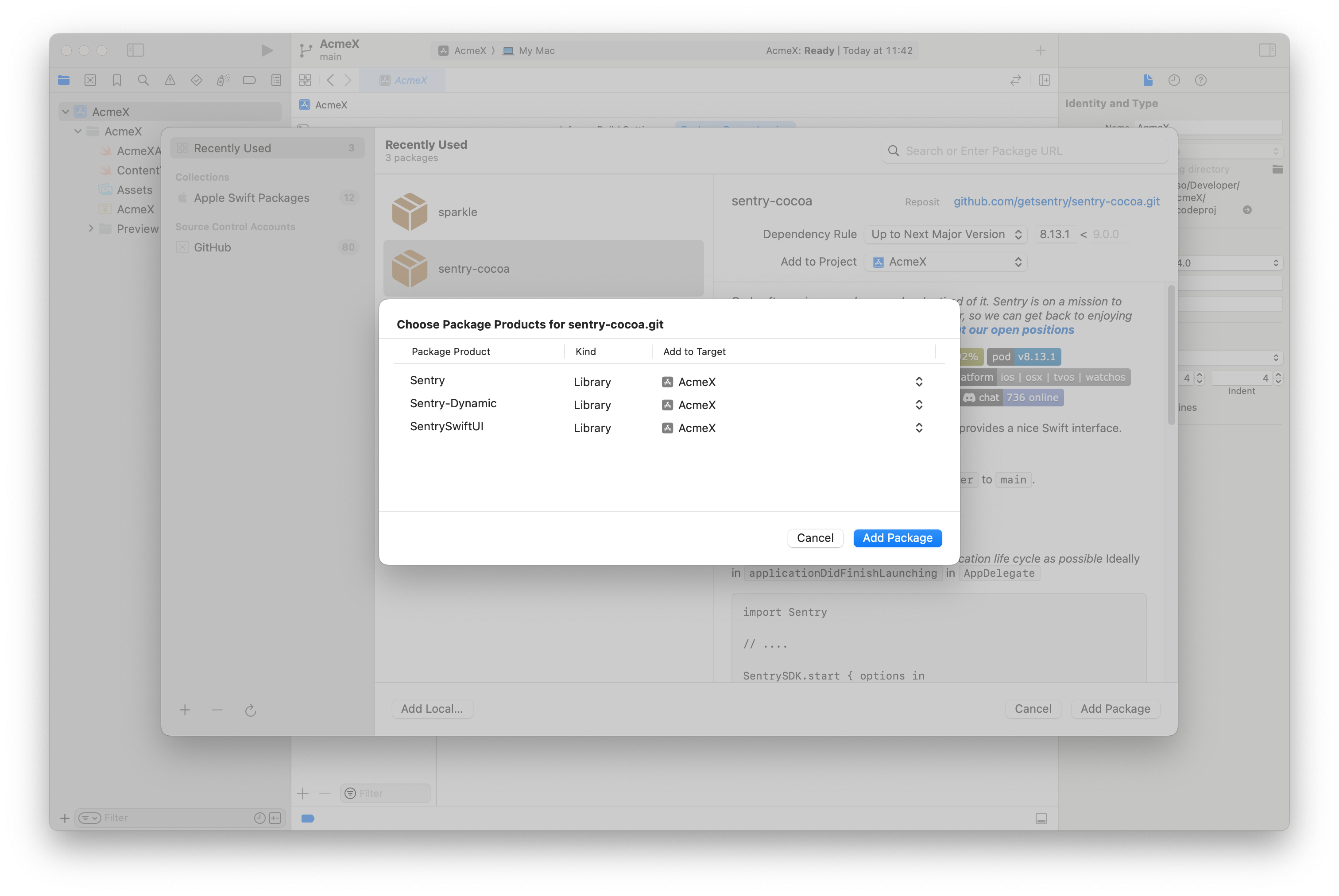Click the Add Package button in the dialog

pyautogui.click(x=897, y=538)
